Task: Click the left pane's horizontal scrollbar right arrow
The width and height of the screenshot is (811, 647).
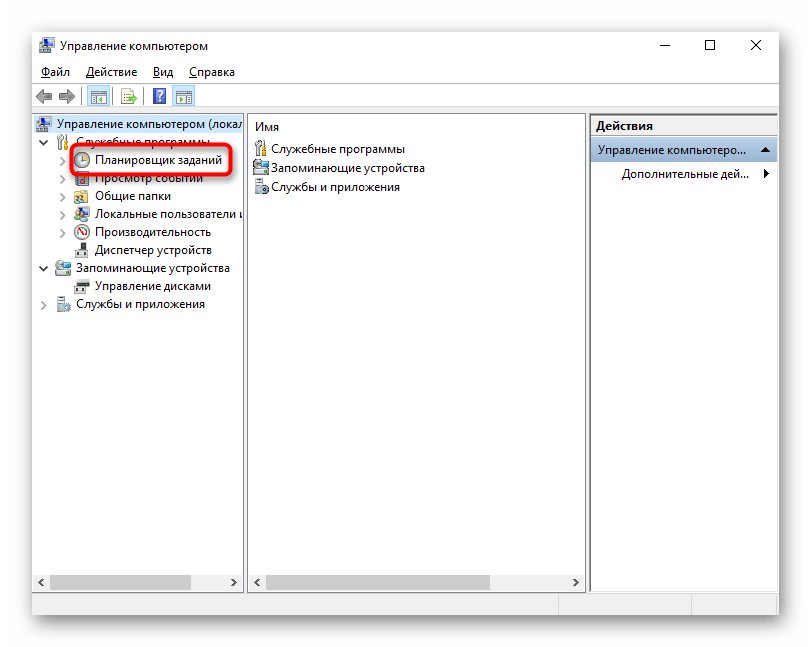Action: [x=234, y=582]
